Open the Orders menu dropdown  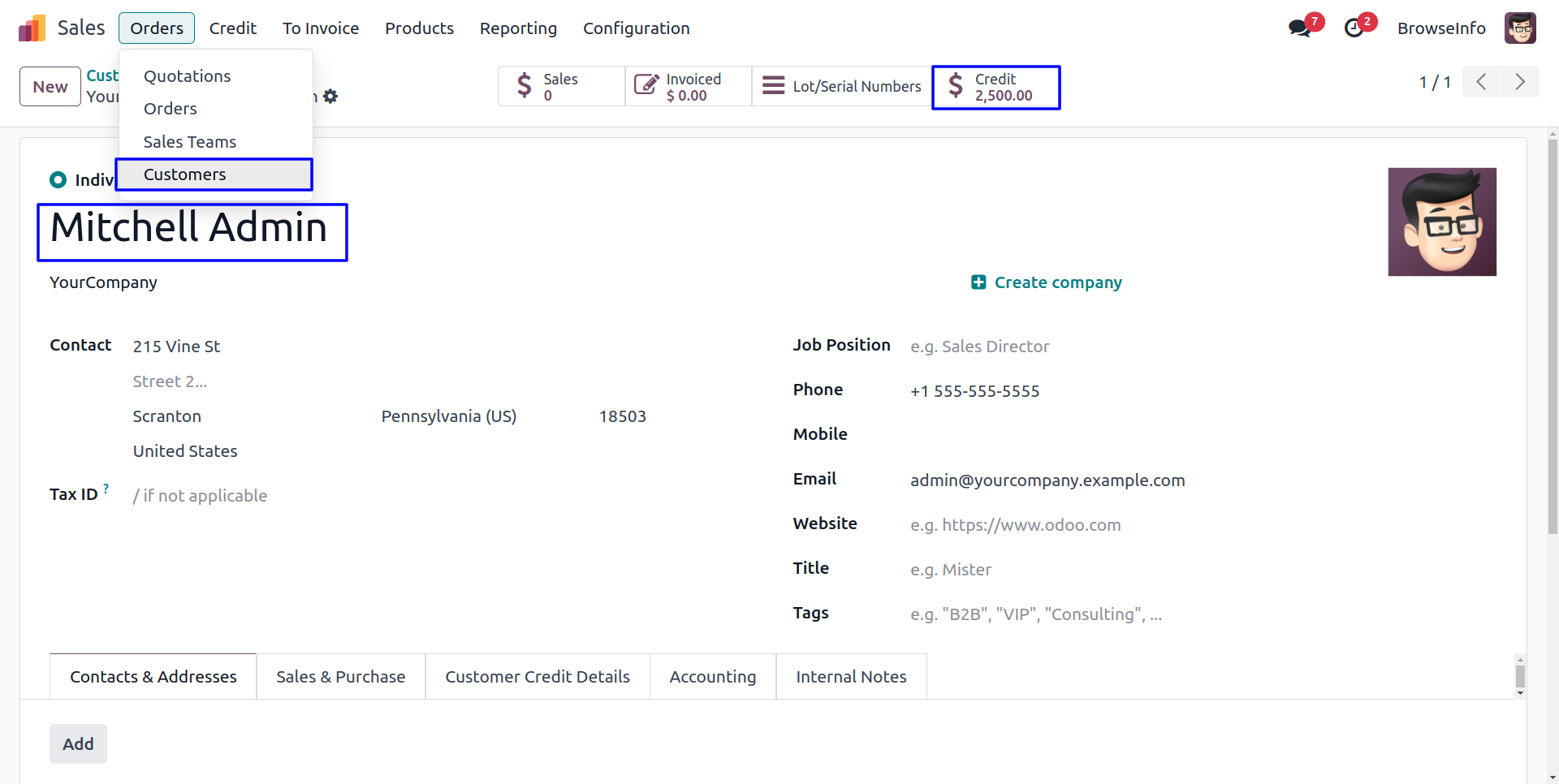tap(157, 28)
